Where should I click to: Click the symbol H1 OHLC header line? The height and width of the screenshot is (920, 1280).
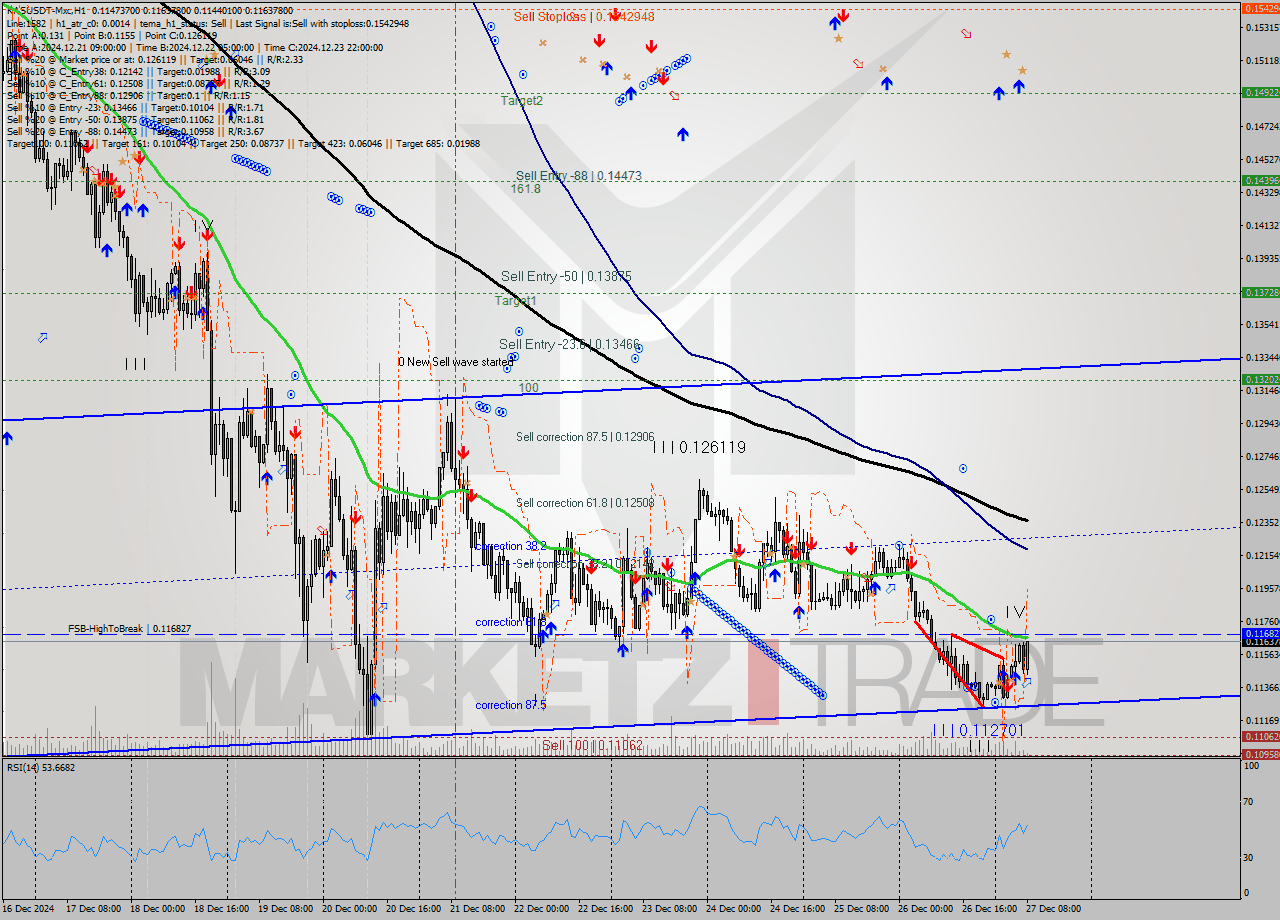click(149, 10)
